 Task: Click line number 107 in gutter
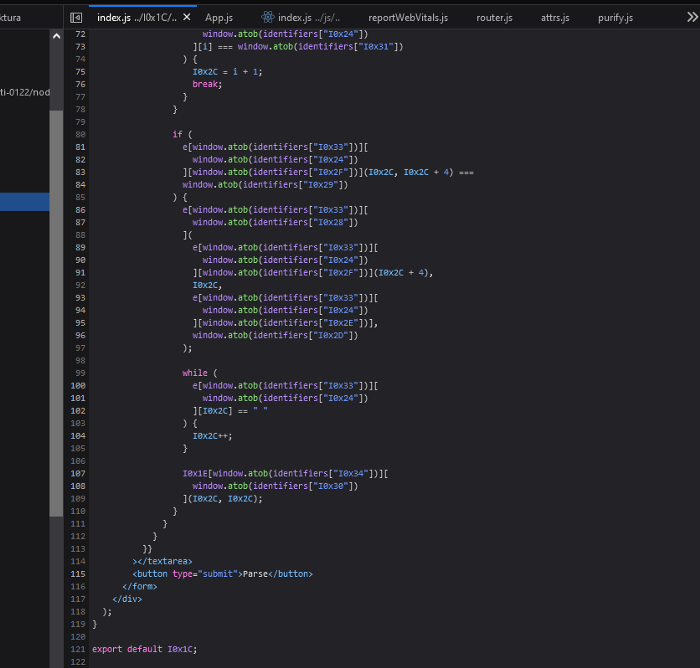(79, 473)
